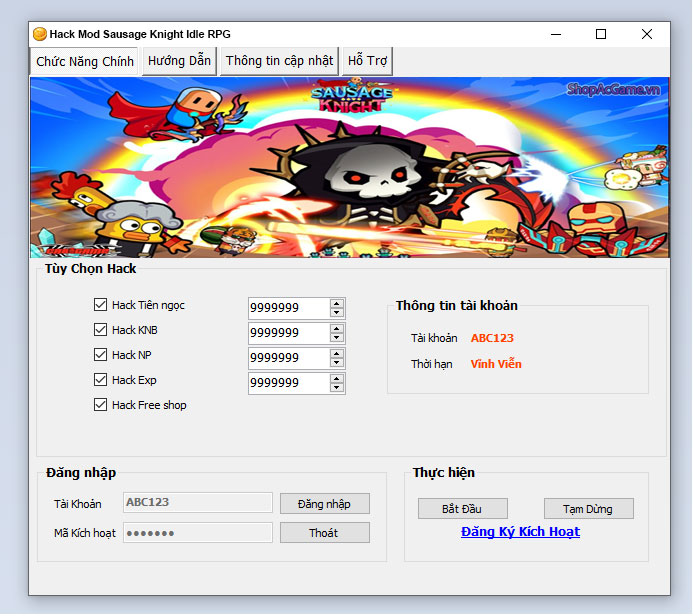Image resolution: width=693 pixels, height=616 pixels.
Task: Increase the Hack KNB value with up arrow
Action: [x=337, y=328]
